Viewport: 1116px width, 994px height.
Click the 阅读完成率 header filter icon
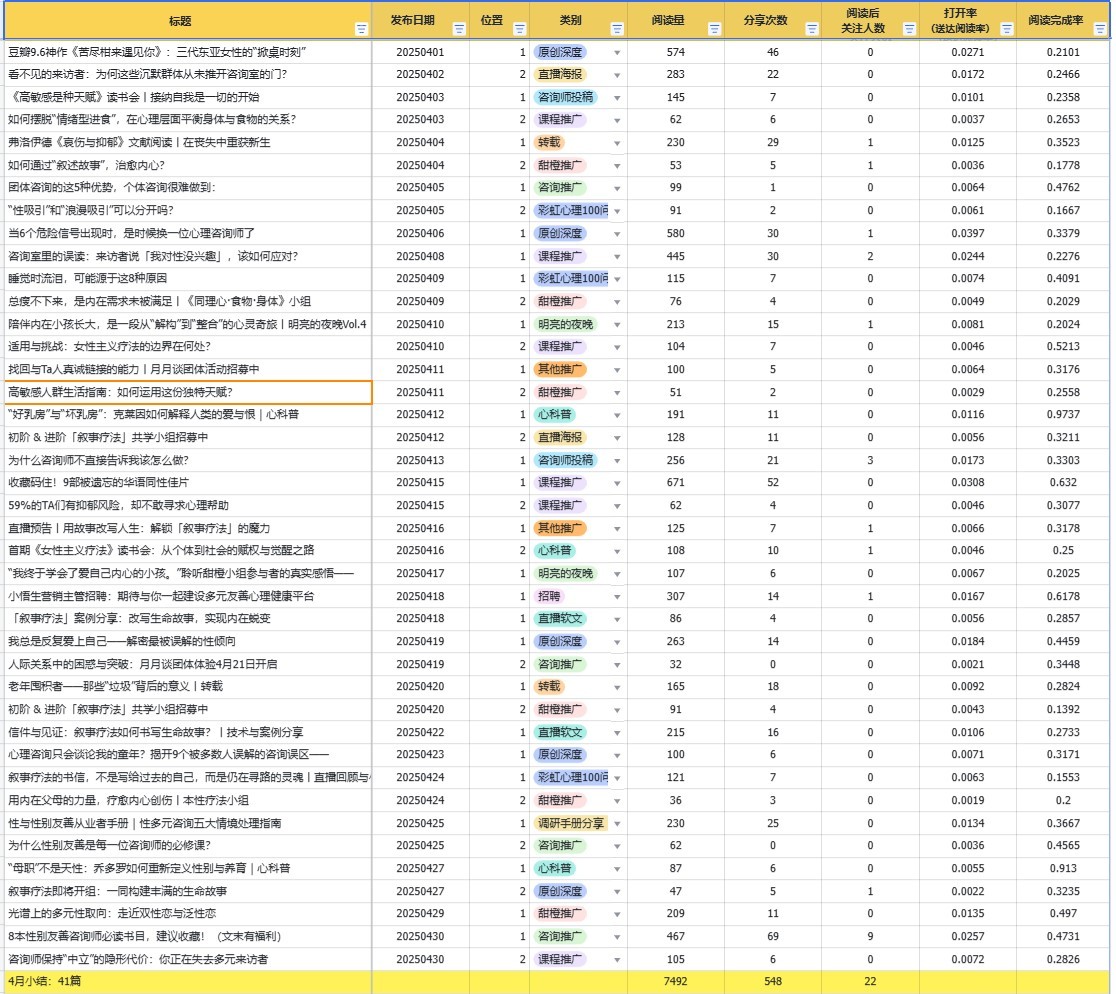pyautogui.click(x=1101, y=29)
